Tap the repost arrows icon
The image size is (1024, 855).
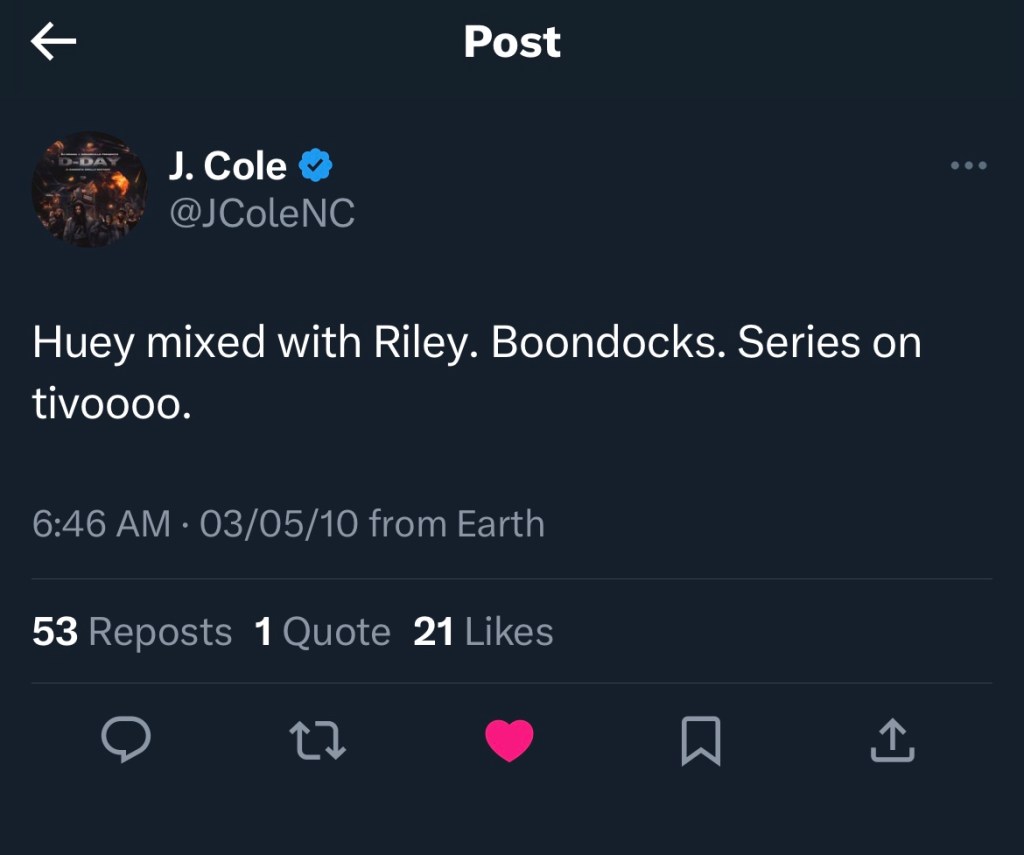coord(317,740)
